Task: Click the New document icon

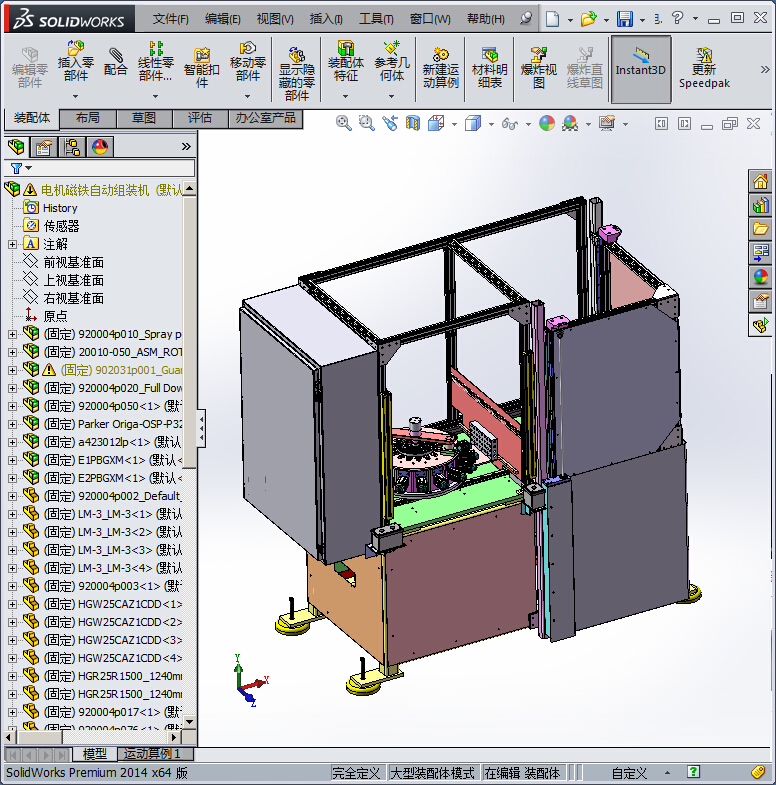Action: [x=552, y=19]
